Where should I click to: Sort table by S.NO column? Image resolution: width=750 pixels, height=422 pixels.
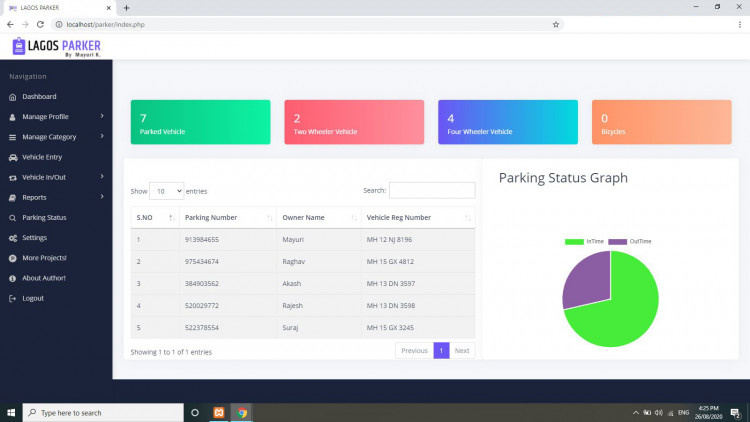pyautogui.click(x=153, y=217)
